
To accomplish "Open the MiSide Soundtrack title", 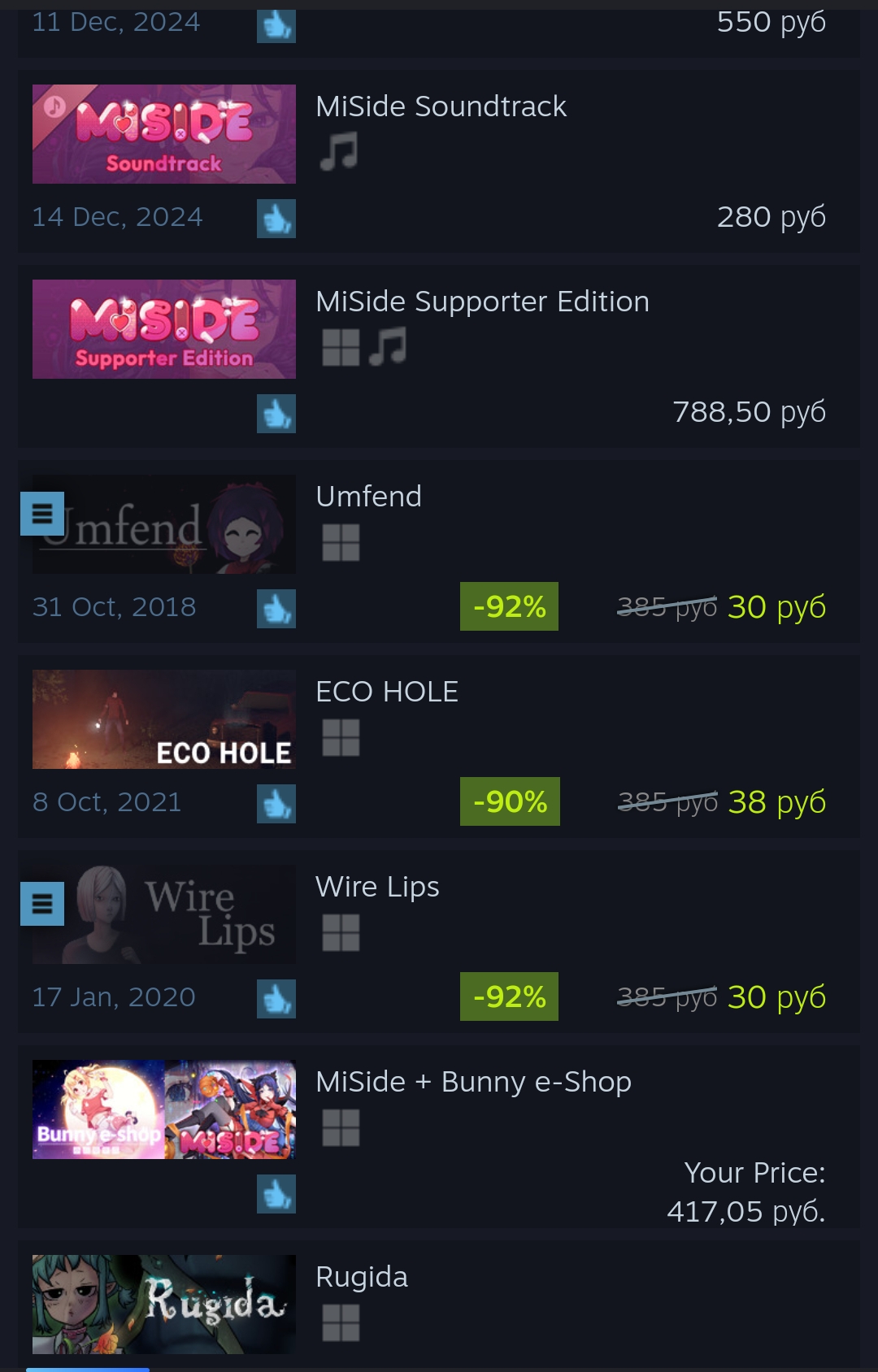I will tap(441, 106).
